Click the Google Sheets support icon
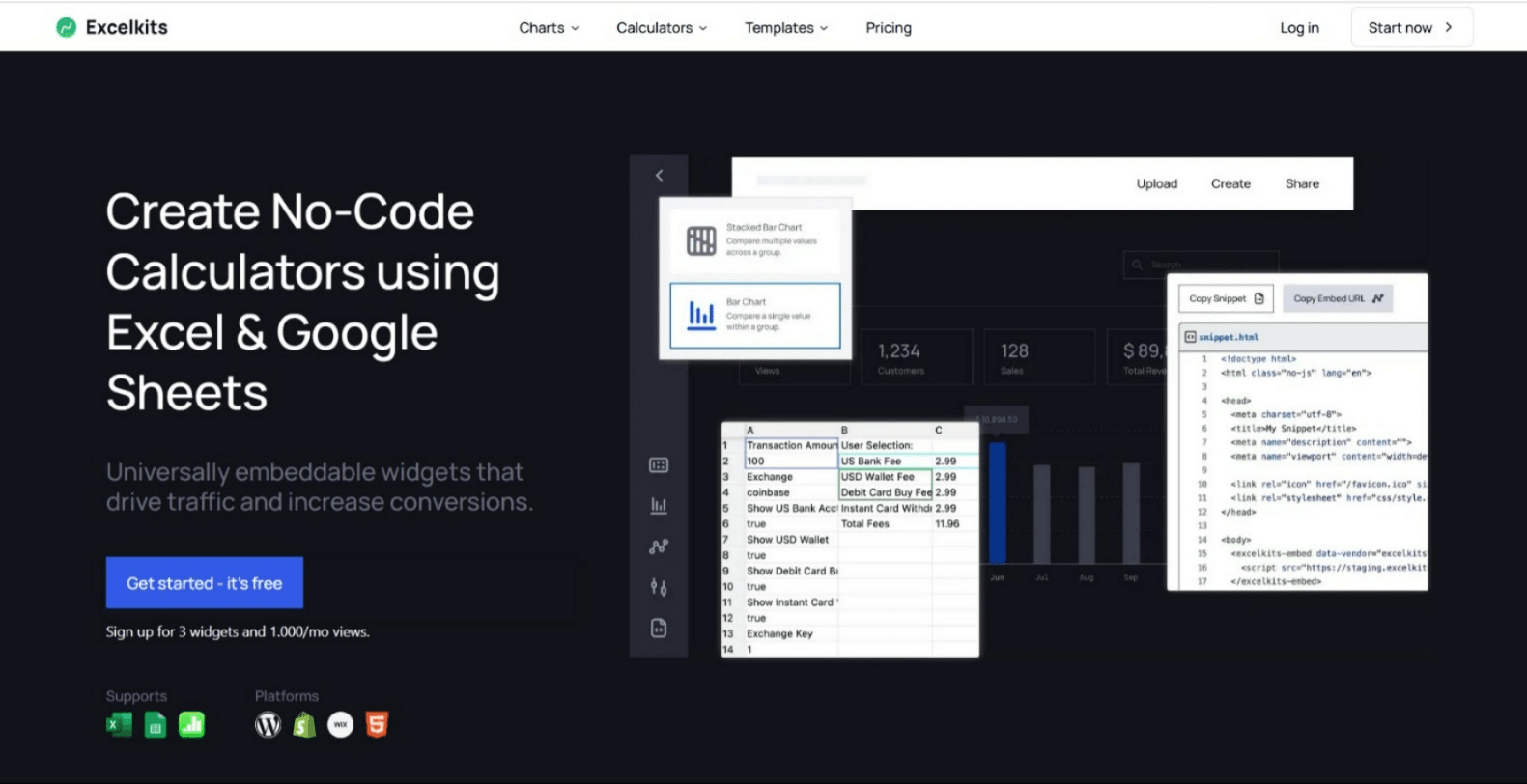 tap(156, 724)
